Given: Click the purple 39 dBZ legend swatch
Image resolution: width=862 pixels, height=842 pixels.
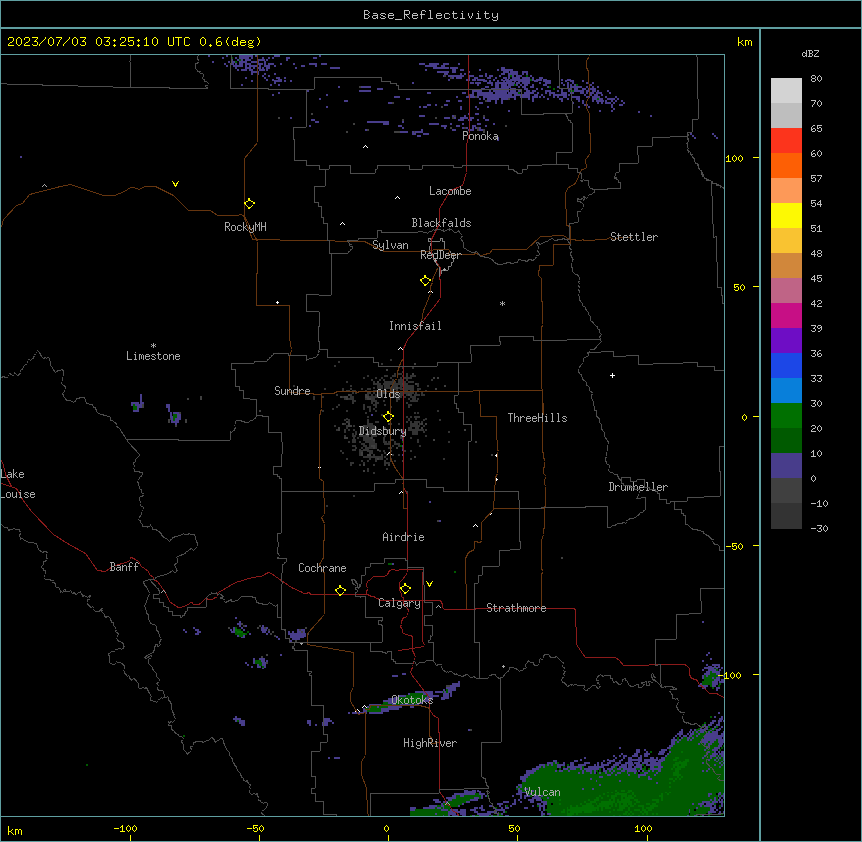Looking at the screenshot, I should pos(786,340).
